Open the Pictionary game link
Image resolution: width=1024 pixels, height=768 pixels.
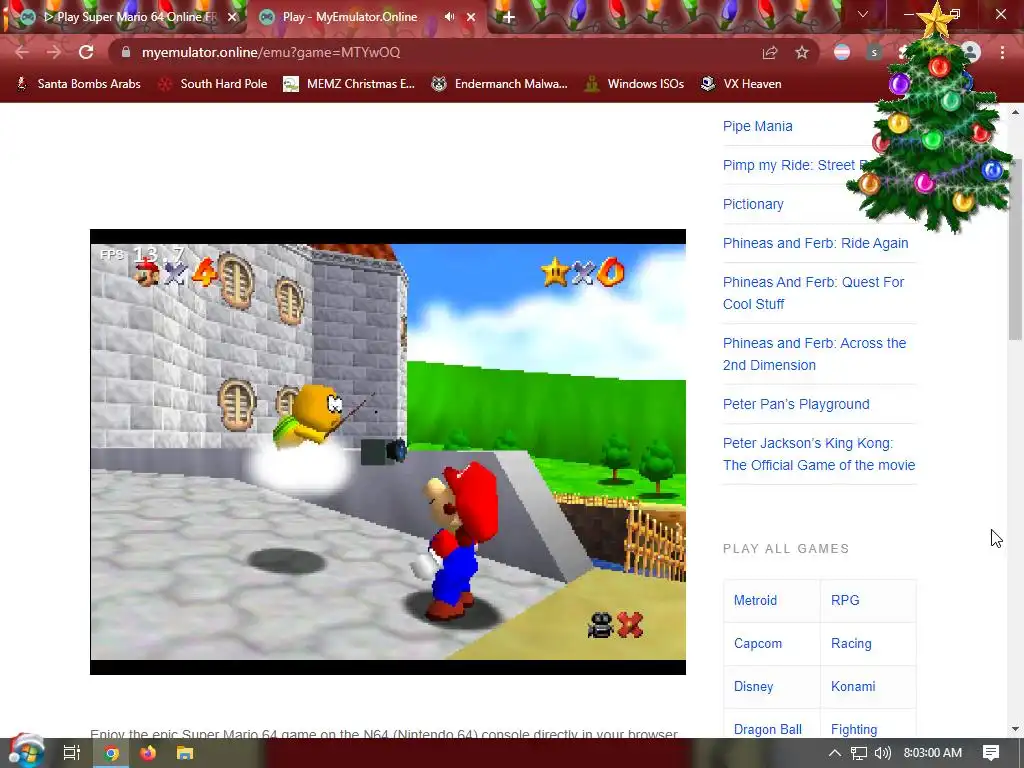point(753,204)
